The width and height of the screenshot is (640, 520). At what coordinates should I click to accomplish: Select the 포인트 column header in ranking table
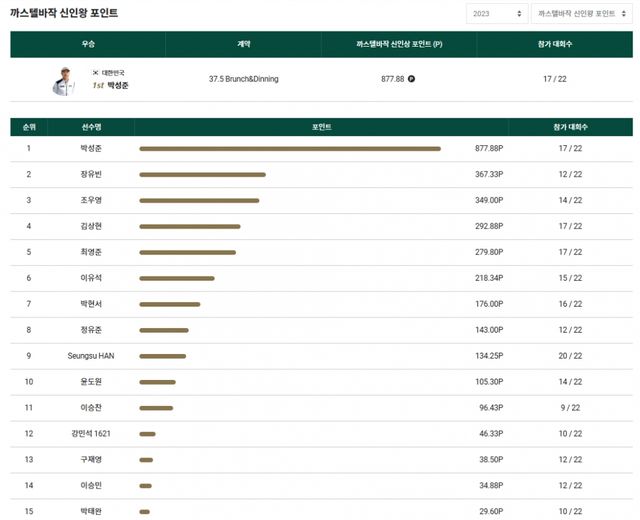[x=321, y=127]
